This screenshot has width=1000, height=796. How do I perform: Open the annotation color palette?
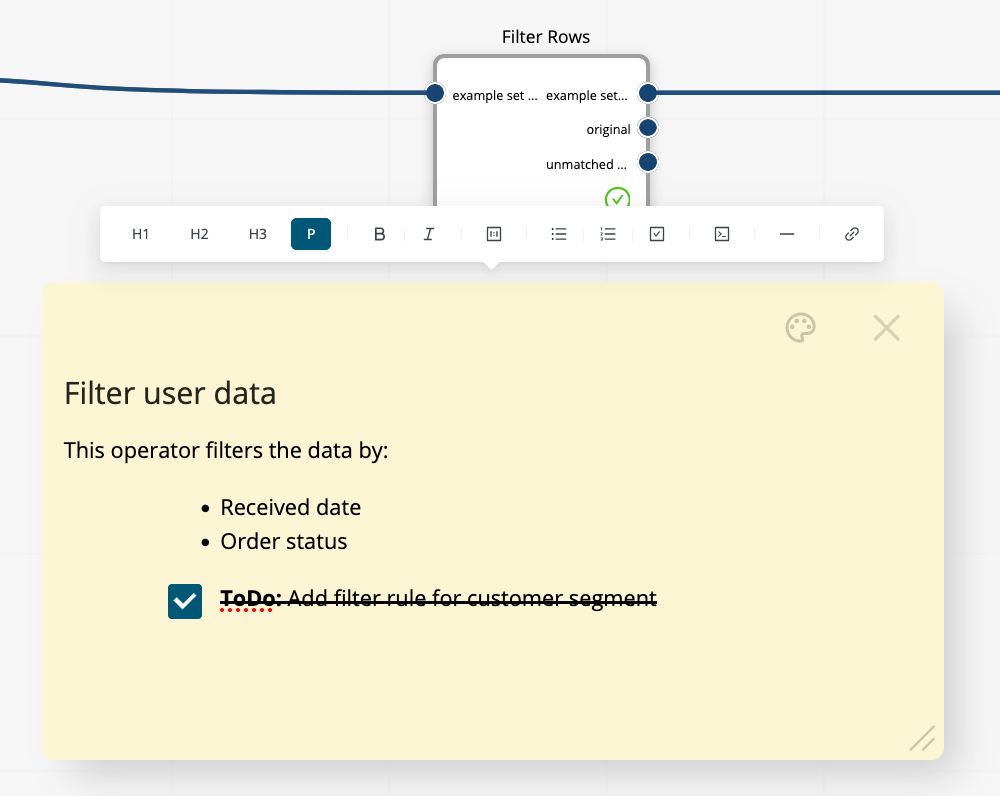tap(800, 327)
